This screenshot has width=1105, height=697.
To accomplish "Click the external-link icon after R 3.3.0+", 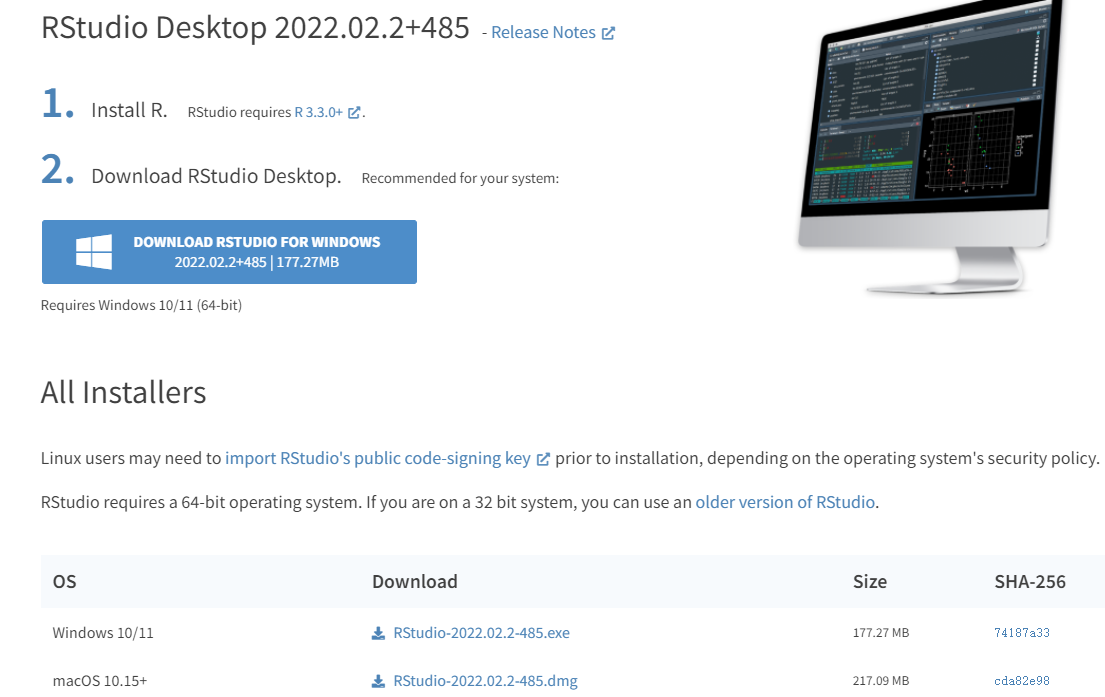I will tap(354, 112).
